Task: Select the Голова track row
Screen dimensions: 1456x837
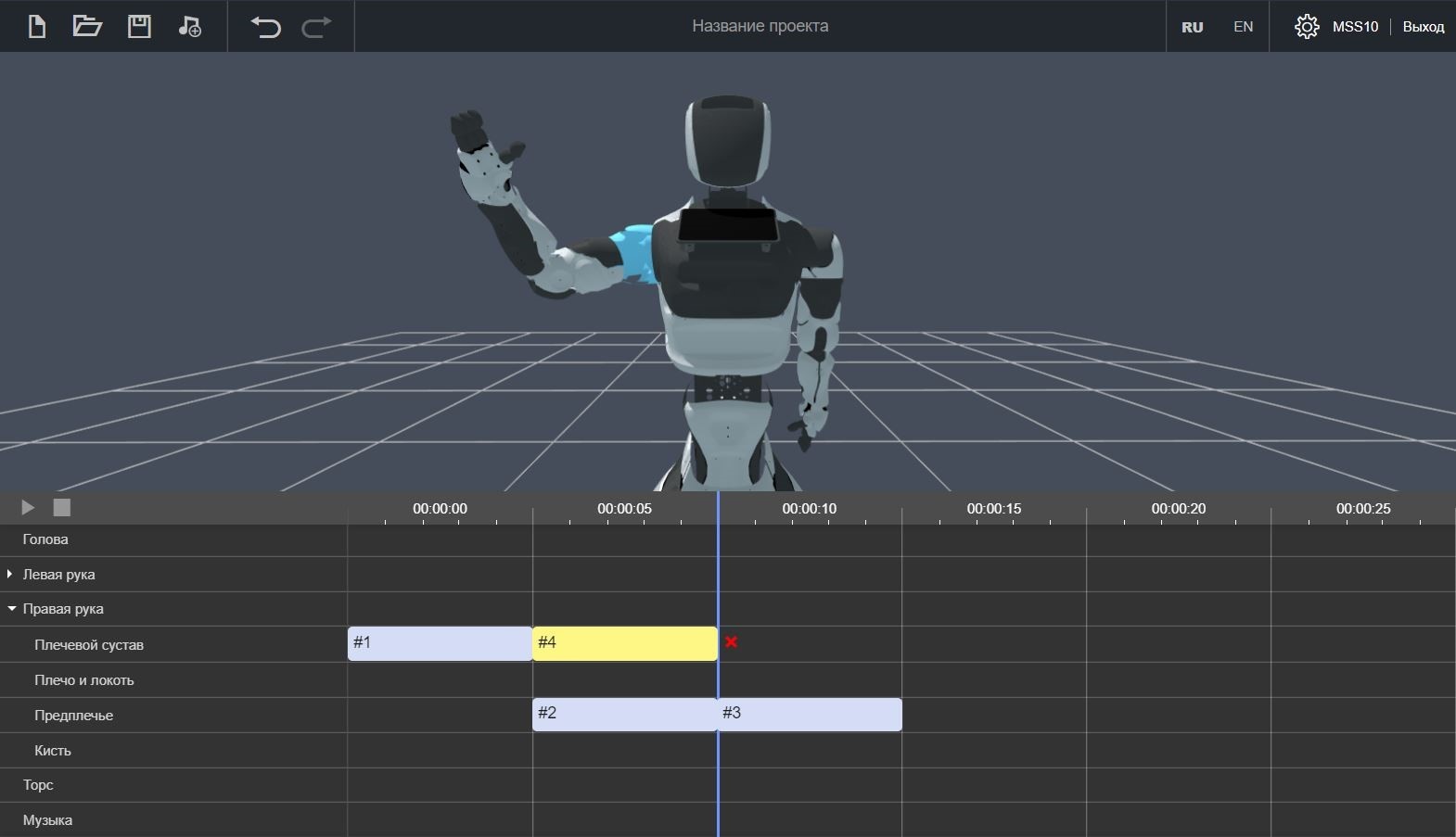Action: [x=45, y=539]
